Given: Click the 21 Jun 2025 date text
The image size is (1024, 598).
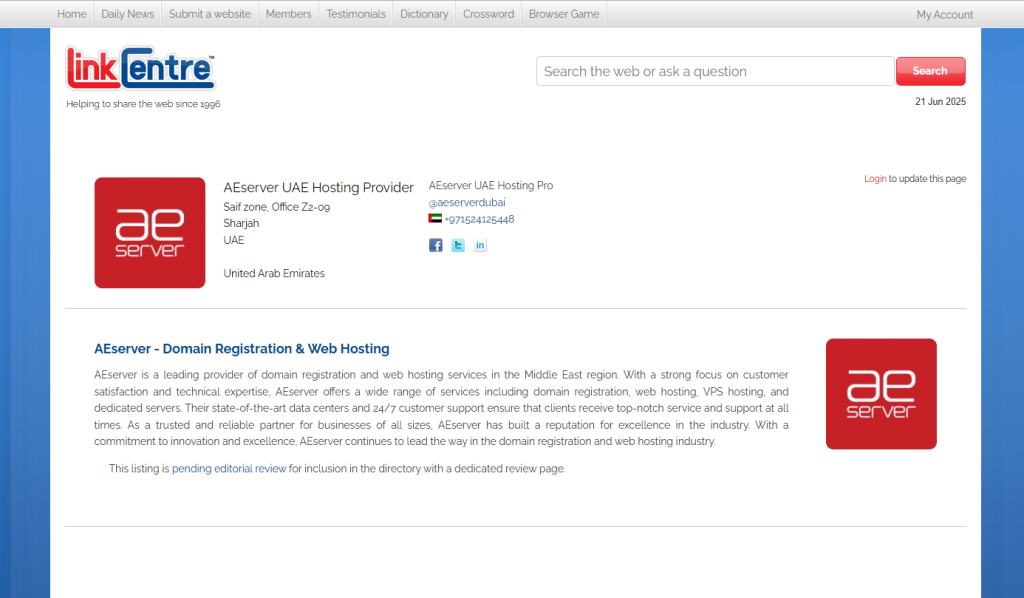Looking at the screenshot, I should click(x=940, y=102).
